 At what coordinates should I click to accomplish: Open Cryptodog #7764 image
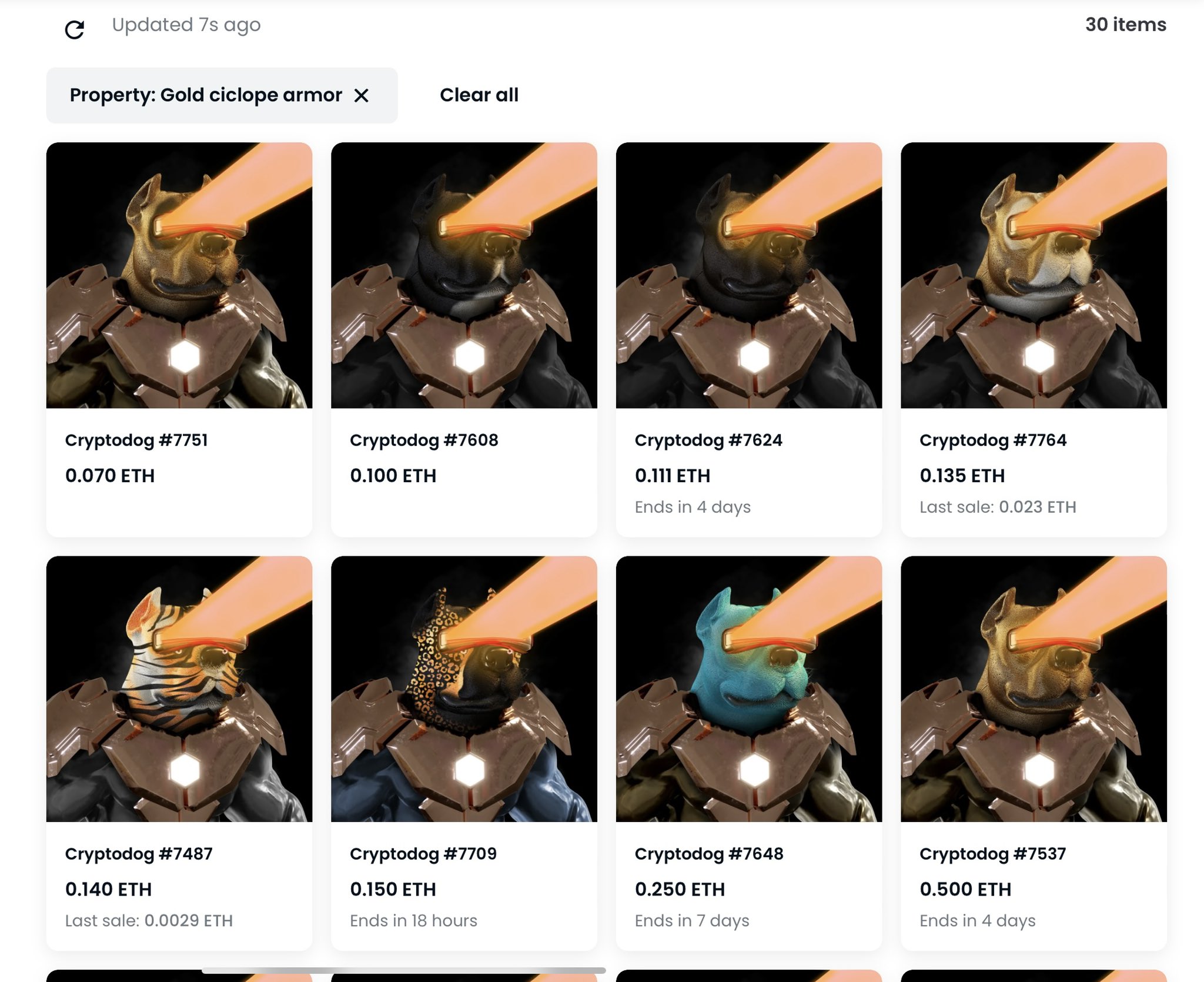(1034, 275)
